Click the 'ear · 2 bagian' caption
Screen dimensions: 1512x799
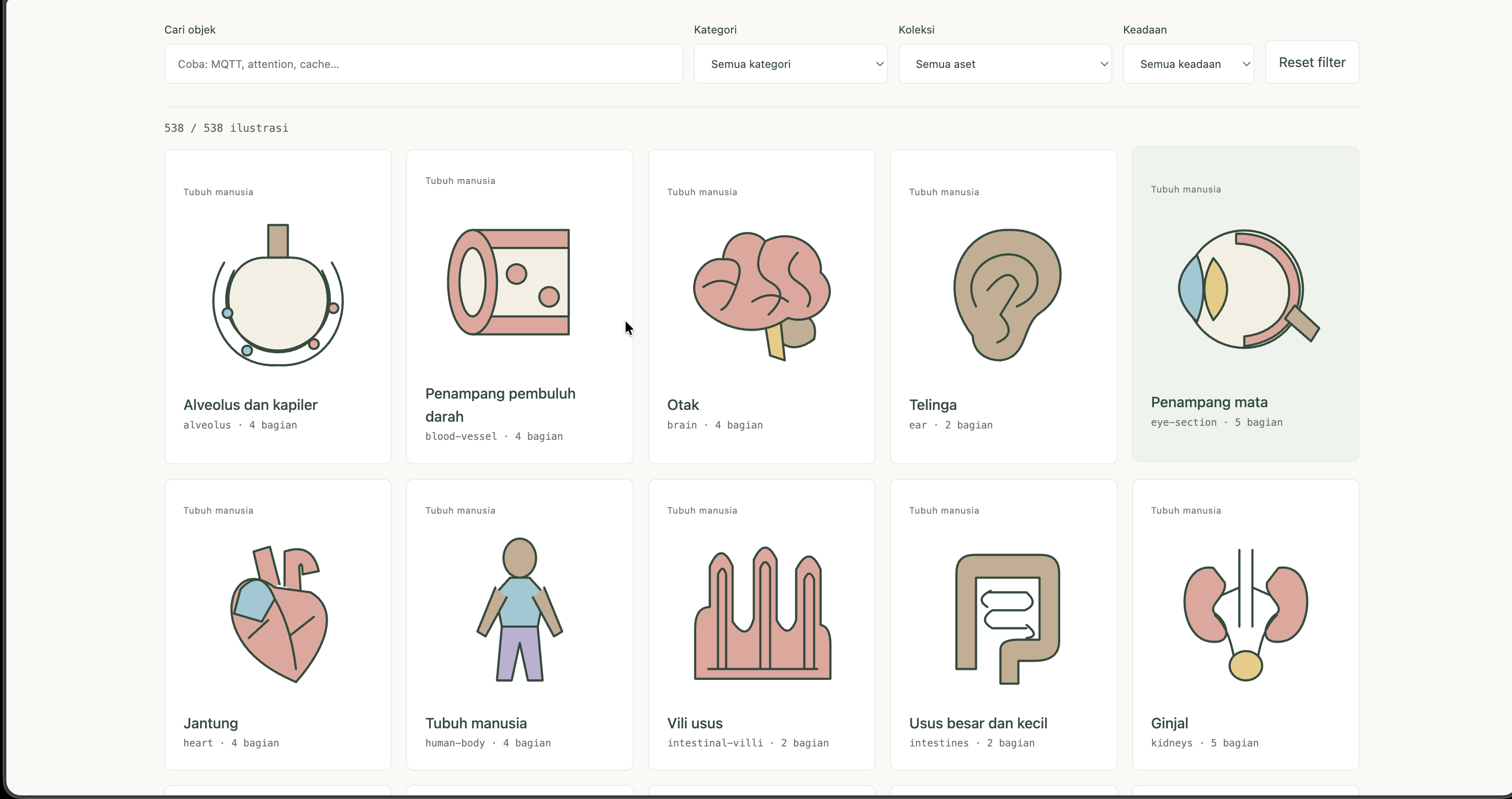tap(950, 425)
